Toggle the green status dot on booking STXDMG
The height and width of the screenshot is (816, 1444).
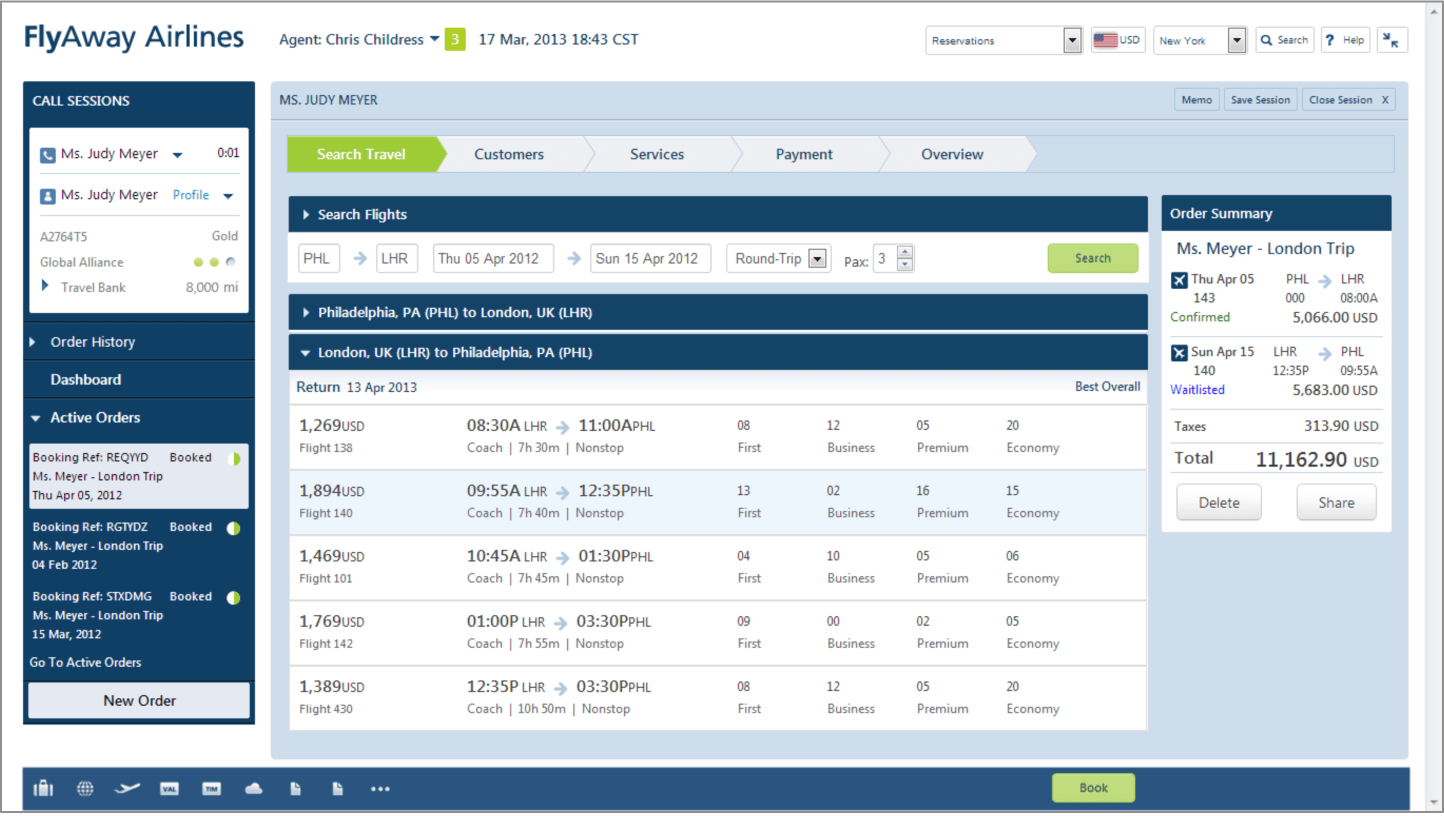tap(233, 597)
